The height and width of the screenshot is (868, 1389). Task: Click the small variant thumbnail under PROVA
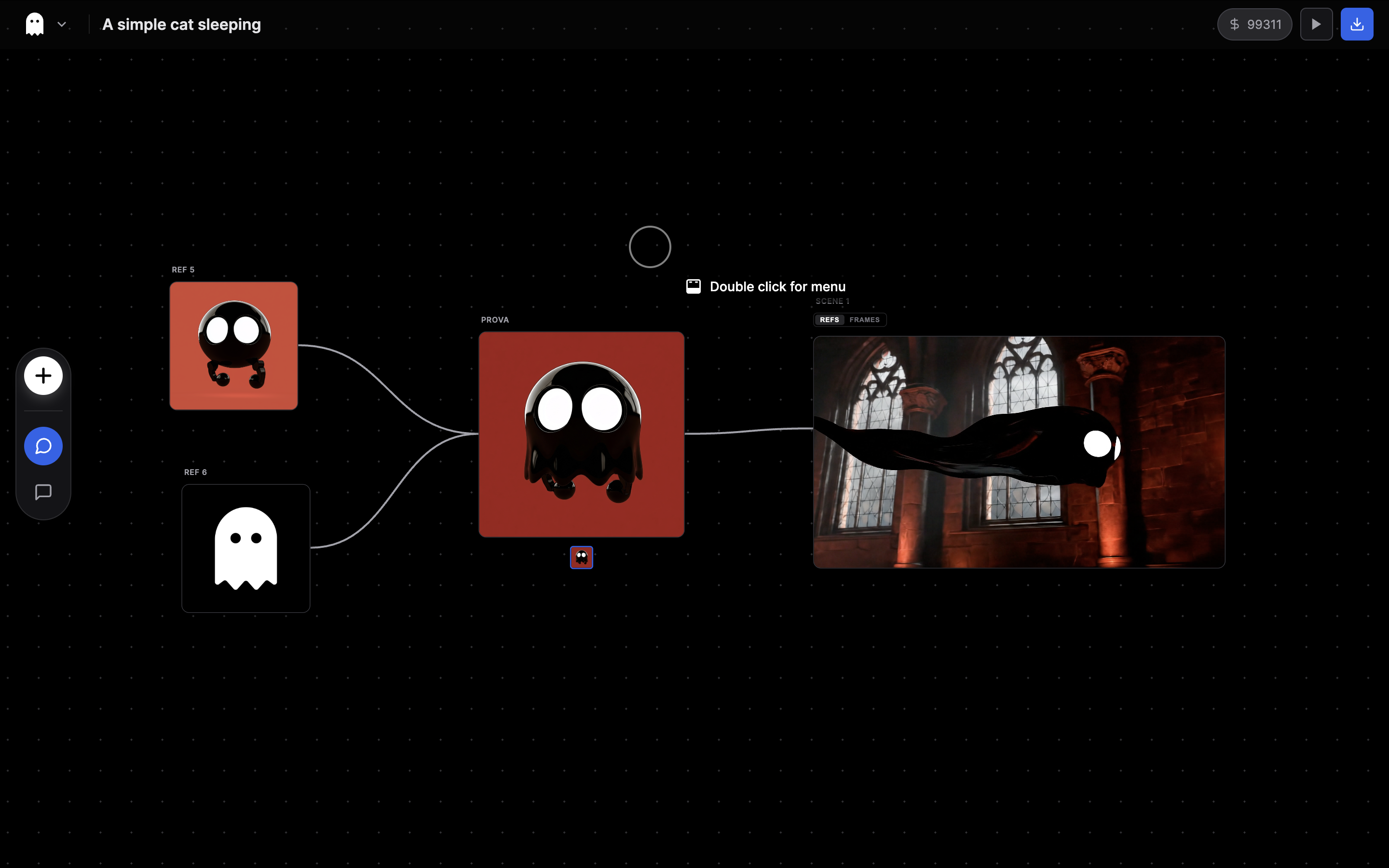[x=582, y=557]
